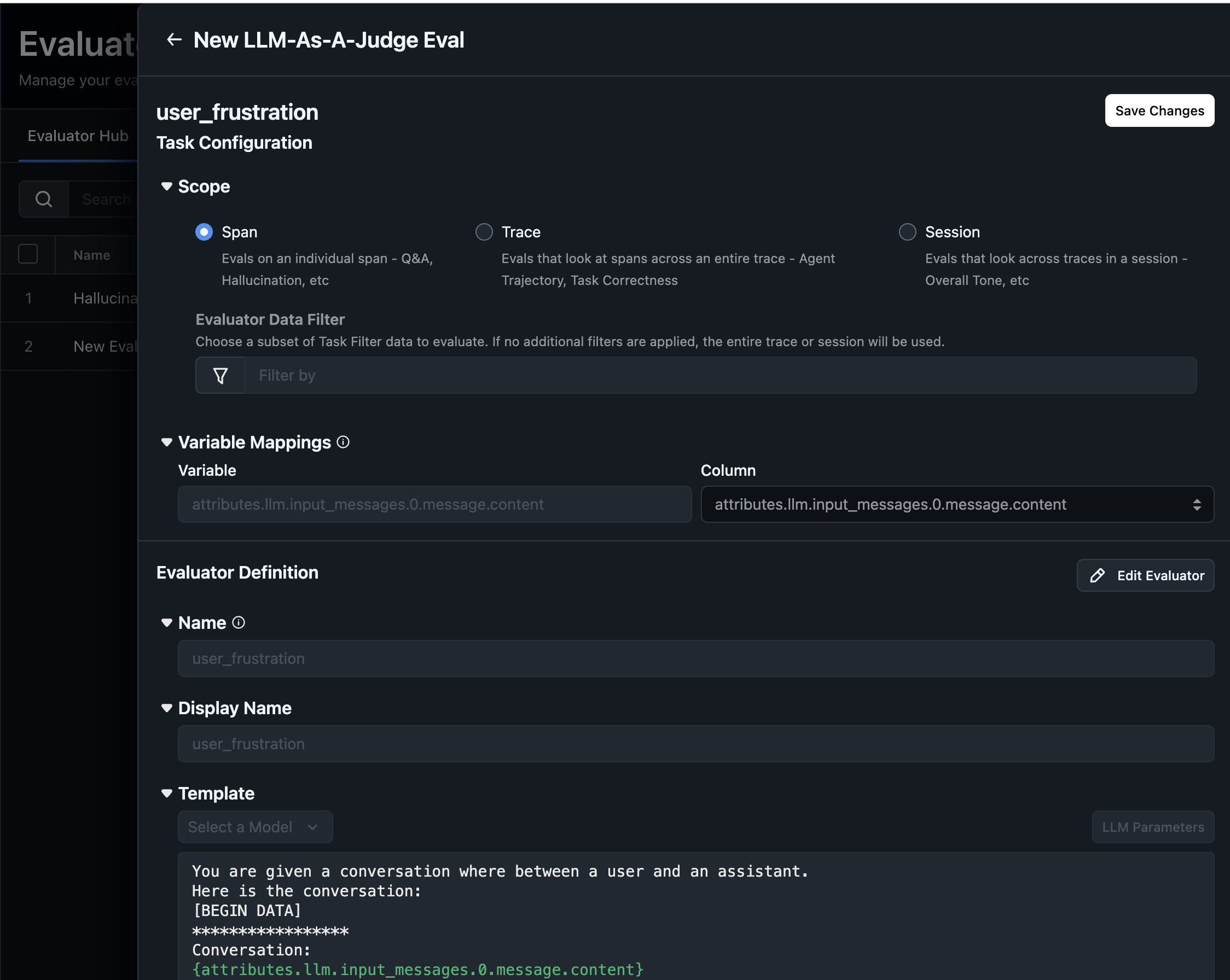Click the search magnifier icon
This screenshot has width=1230, height=980.
pos(44,199)
